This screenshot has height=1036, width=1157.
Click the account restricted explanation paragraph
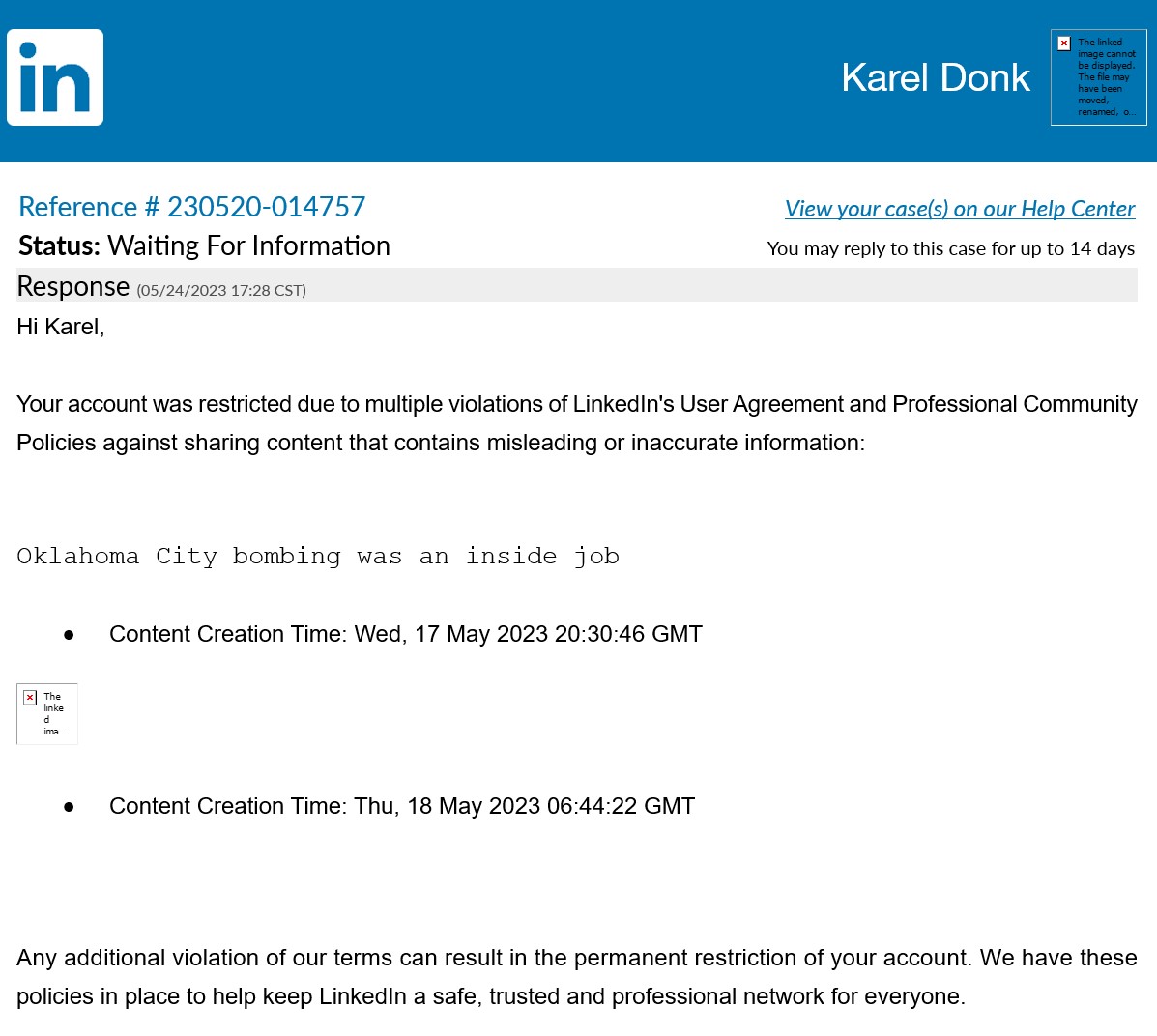576,423
